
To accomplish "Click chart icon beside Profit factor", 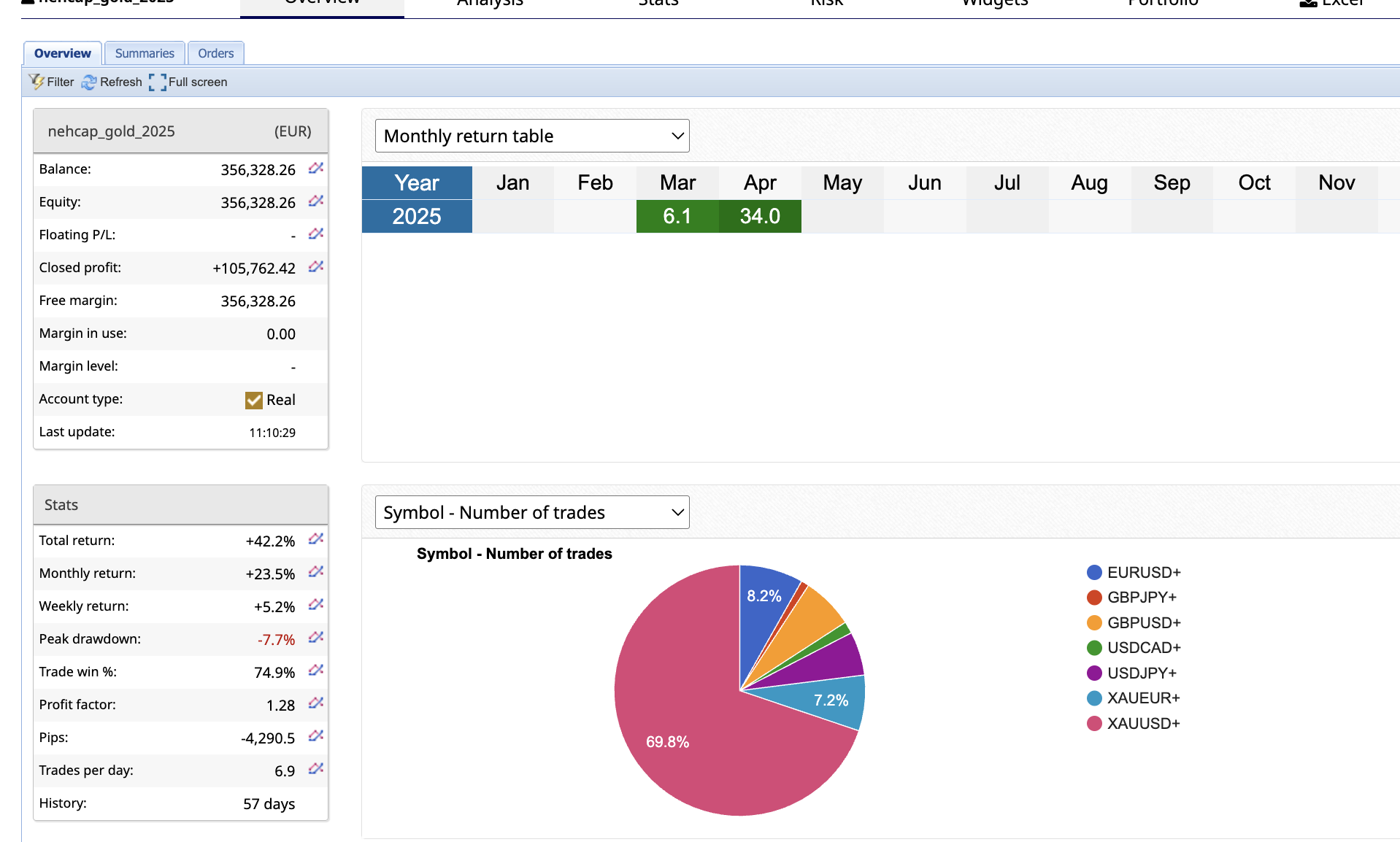I will point(315,704).
